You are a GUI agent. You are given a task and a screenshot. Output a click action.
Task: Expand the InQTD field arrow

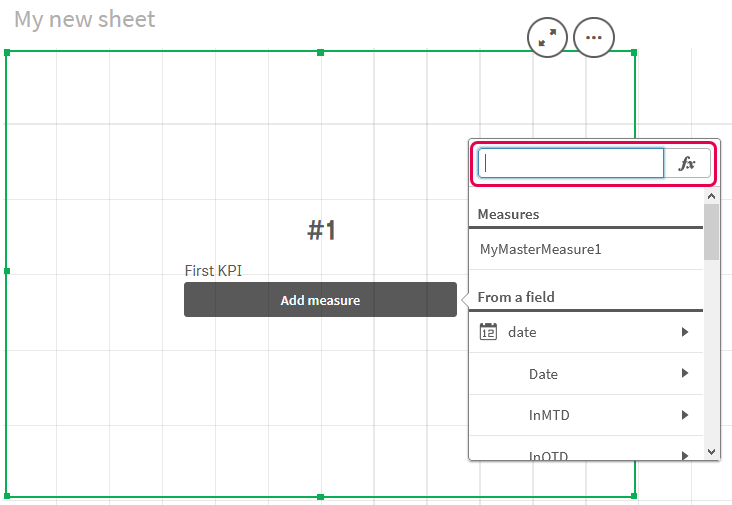pos(685,456)
